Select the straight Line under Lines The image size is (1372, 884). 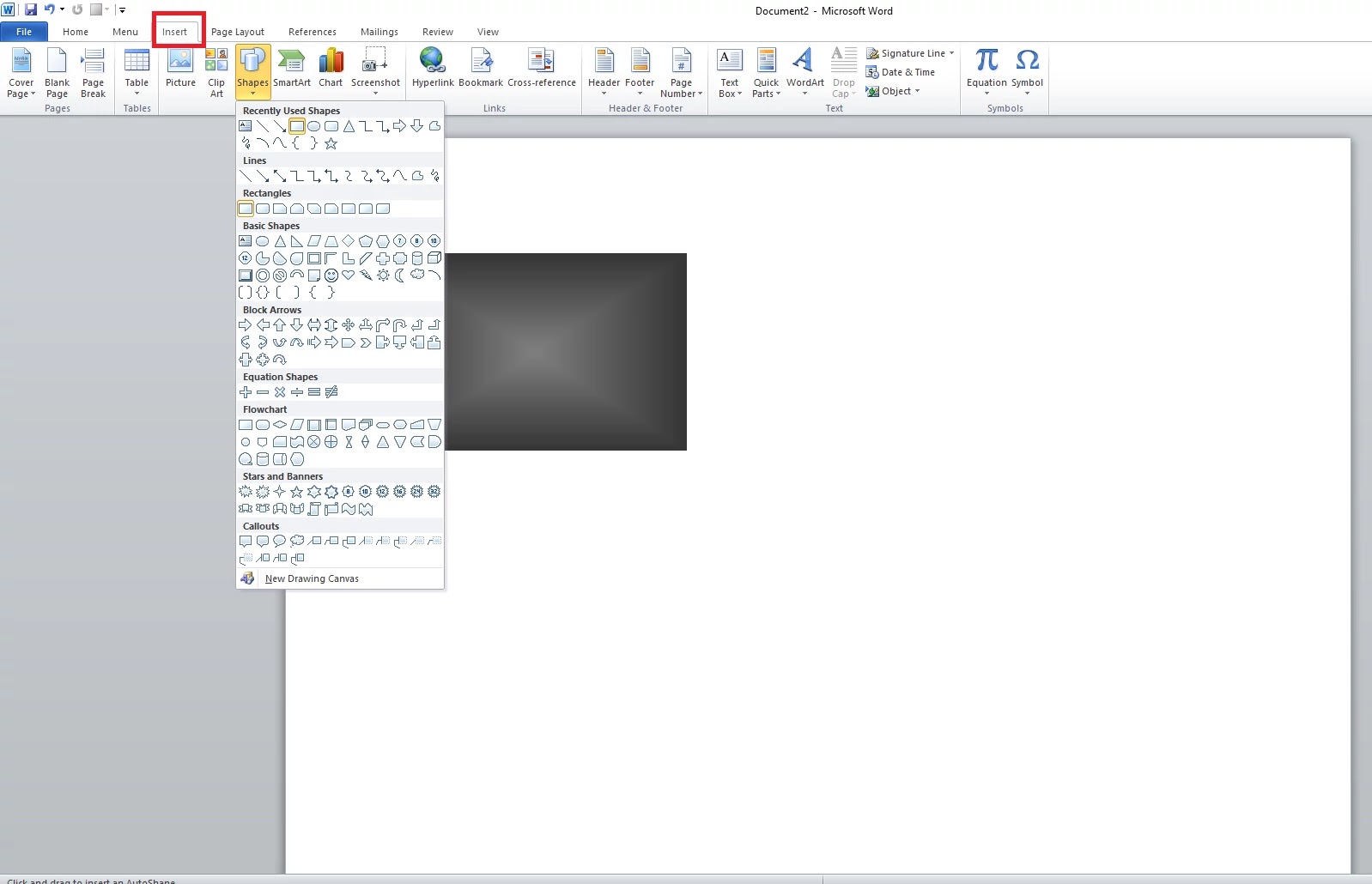(246, 176)
